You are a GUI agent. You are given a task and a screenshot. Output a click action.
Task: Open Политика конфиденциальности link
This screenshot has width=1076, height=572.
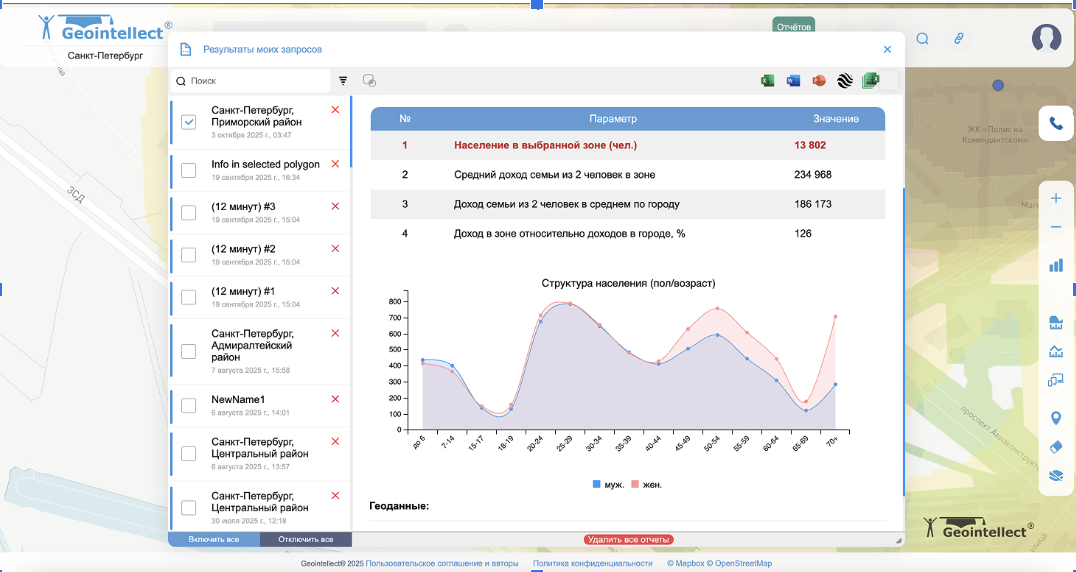click(592, 563)
